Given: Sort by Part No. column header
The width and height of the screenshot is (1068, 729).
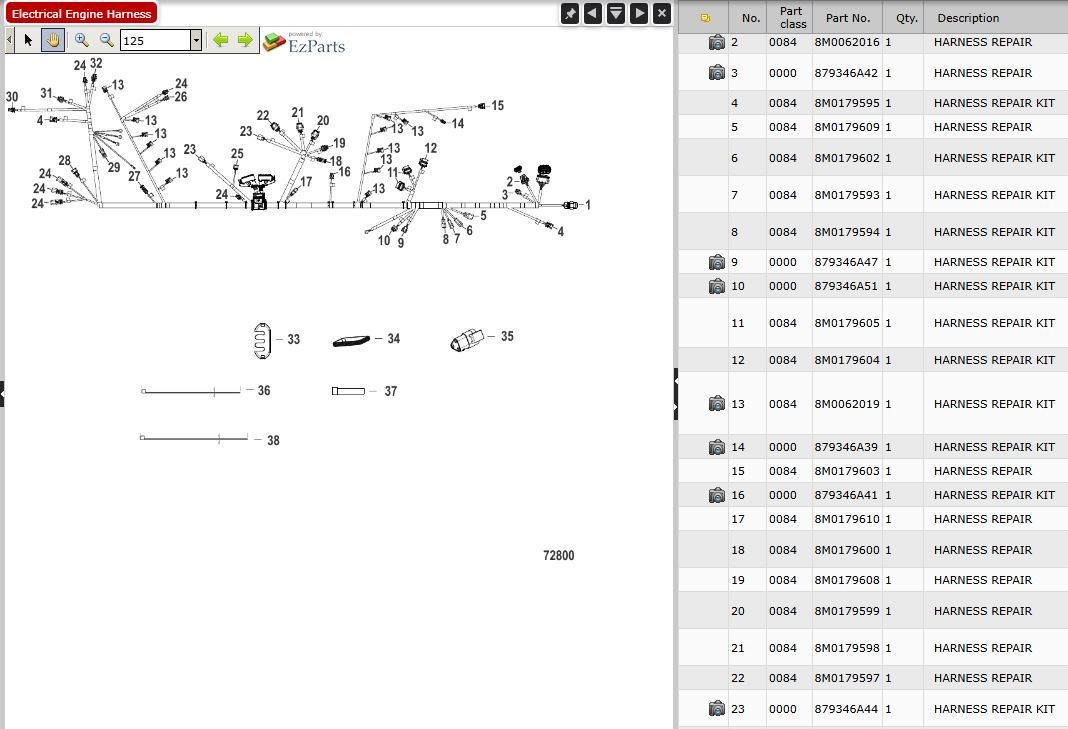Looking at the screenshot, I should (847, 18).
